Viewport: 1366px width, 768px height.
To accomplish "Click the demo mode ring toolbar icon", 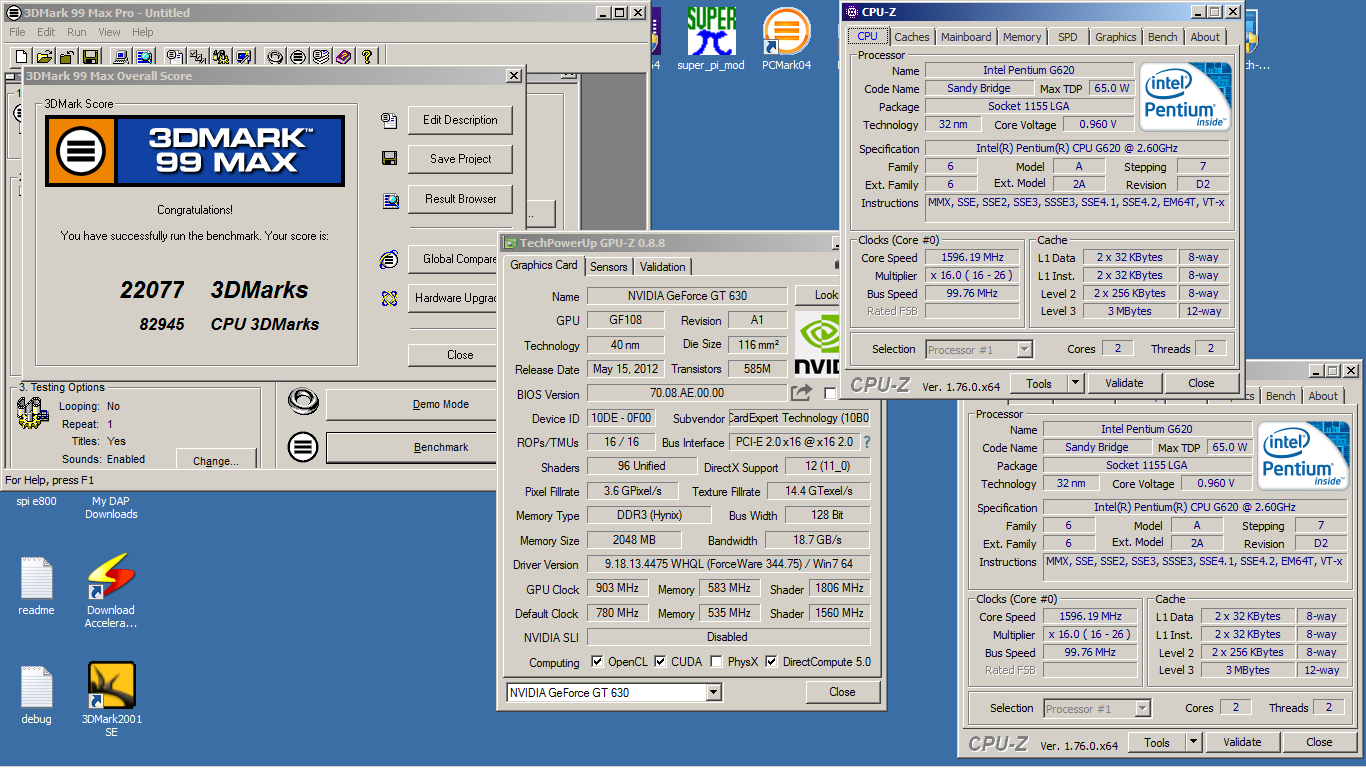I will 275,56.
